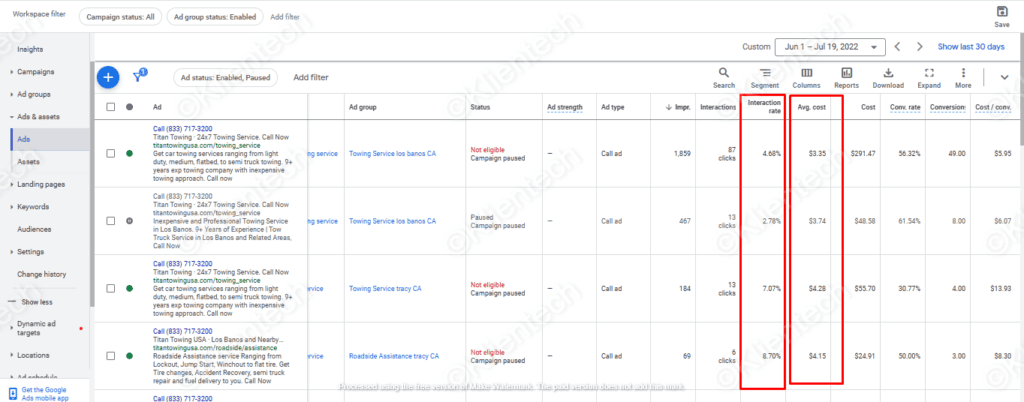Open the Columns icon
The width and height of the screenshot is (1024, 402).
coord(806,73)
